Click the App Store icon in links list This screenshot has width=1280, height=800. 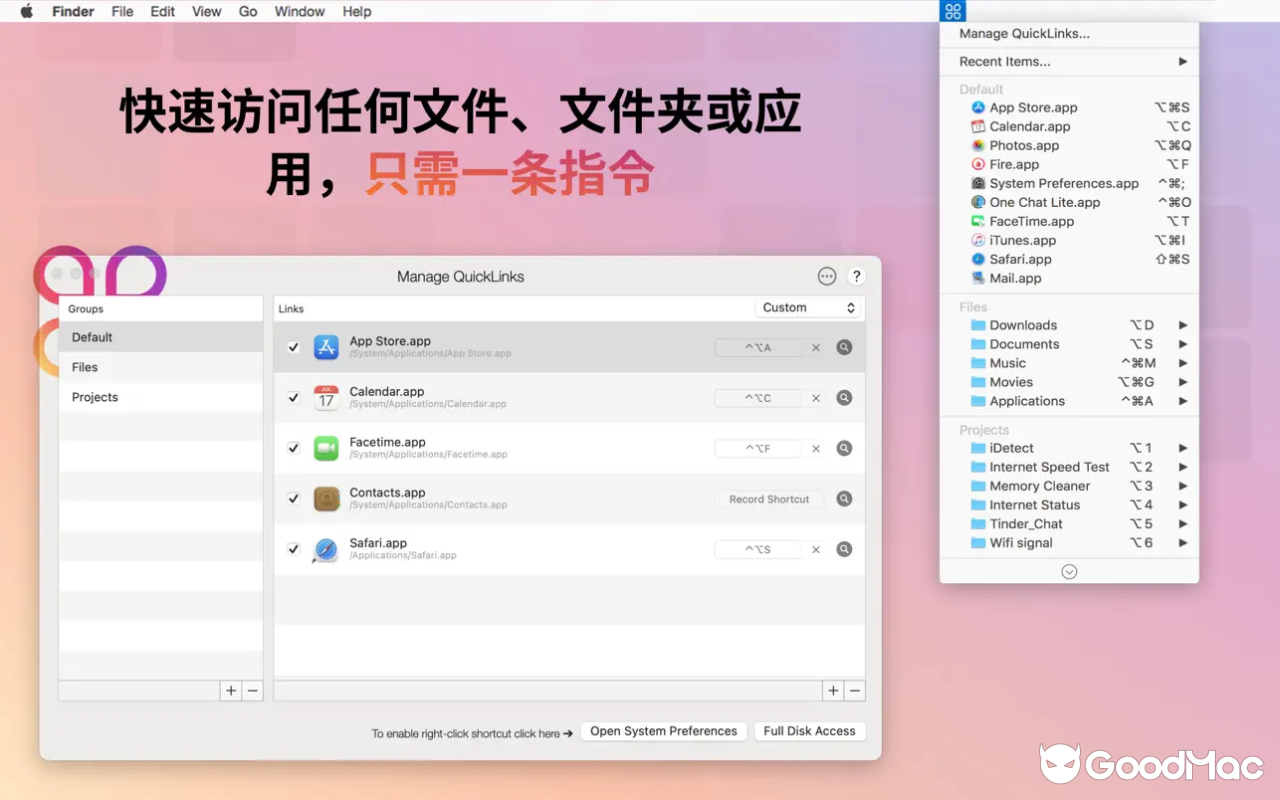(x=326, y=347)
